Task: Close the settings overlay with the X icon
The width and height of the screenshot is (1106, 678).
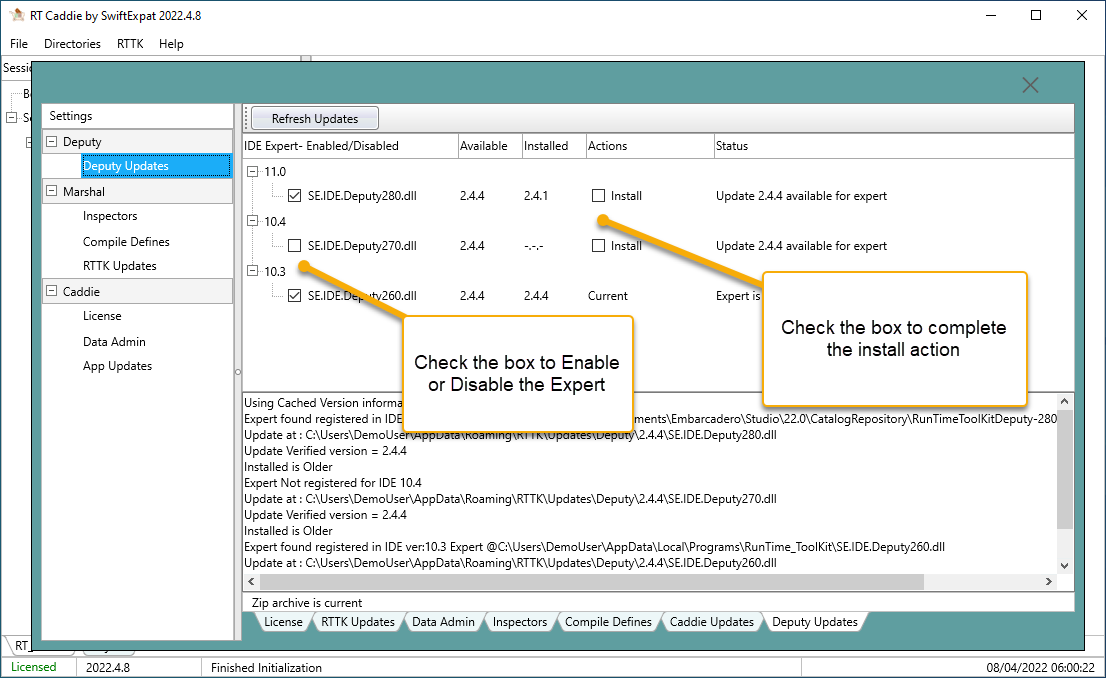Action: click(1030, 86)
